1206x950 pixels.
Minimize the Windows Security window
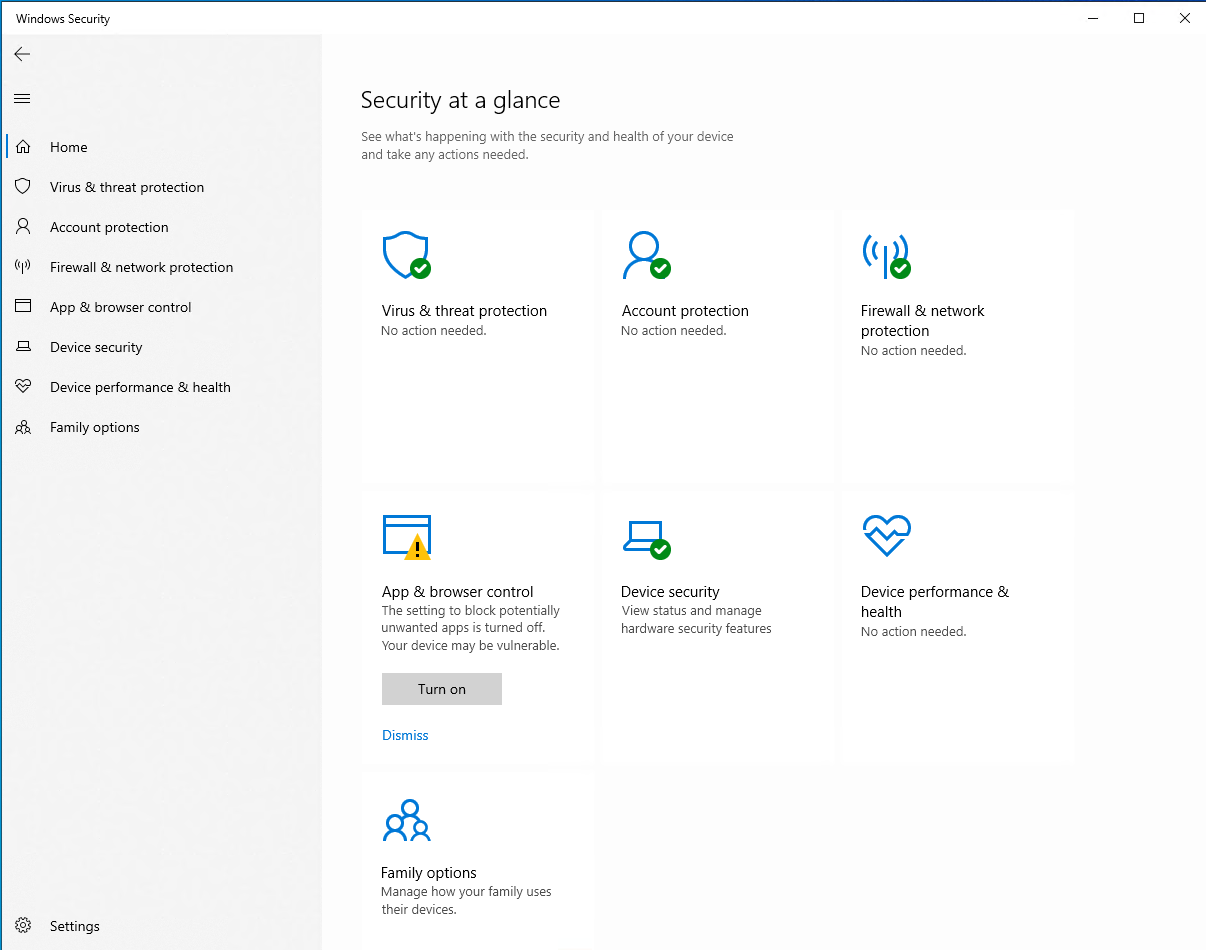point(1093,18)
